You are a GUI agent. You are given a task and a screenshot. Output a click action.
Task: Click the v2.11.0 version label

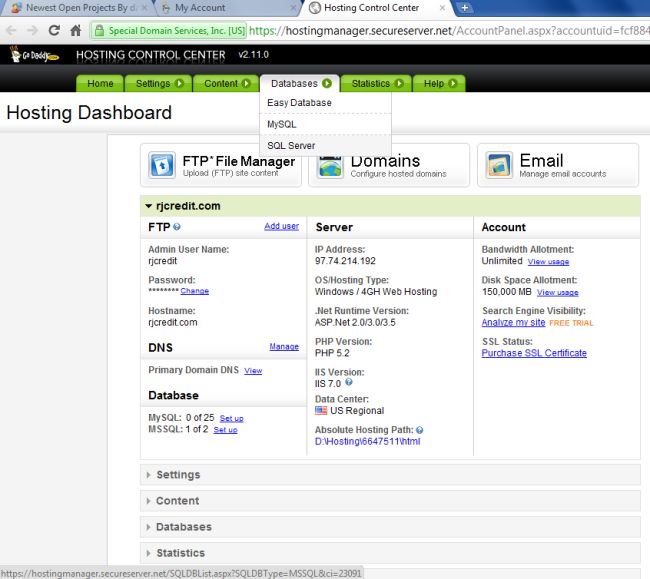(253, 55)
